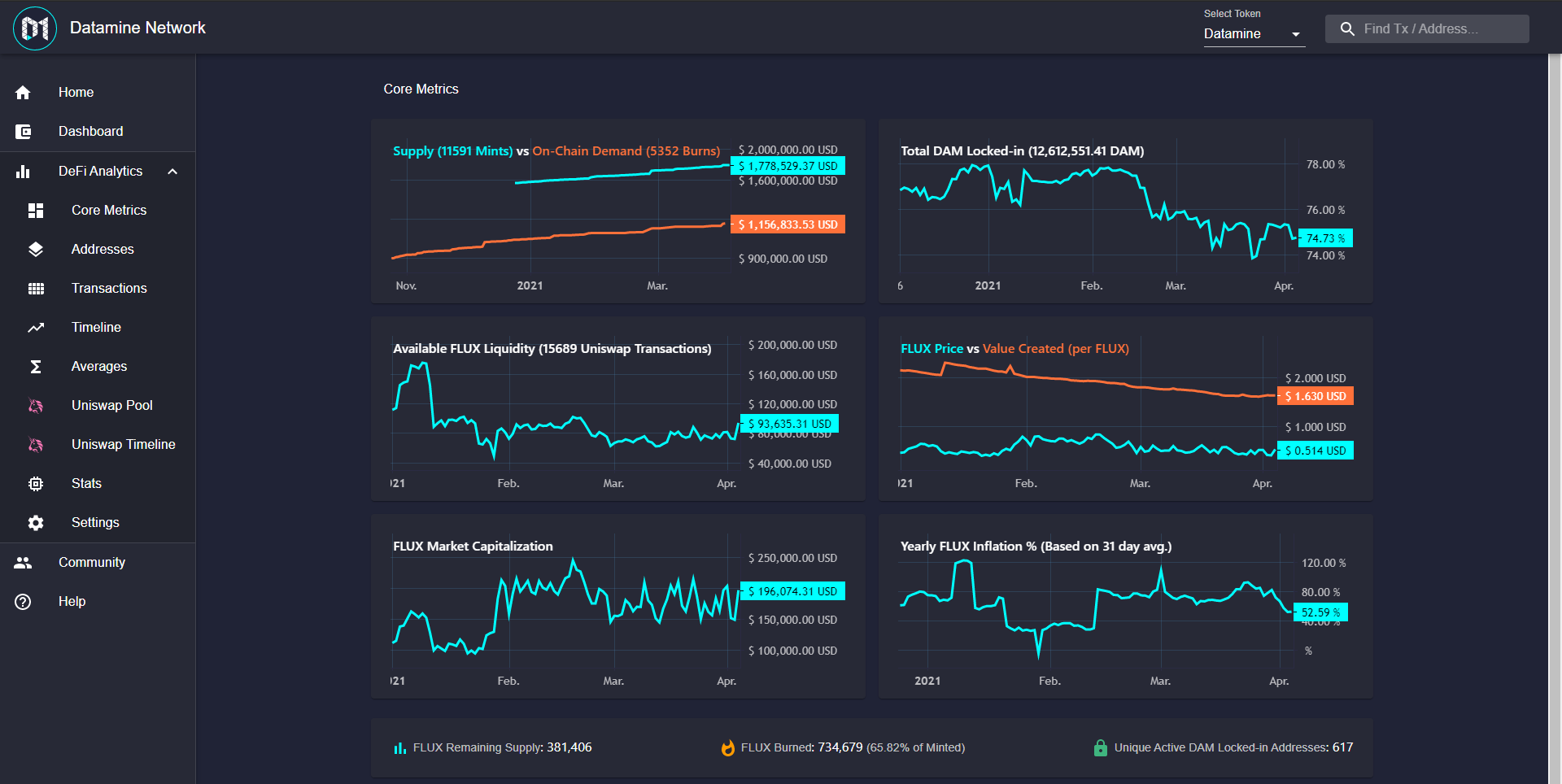
Task: Open the Help link
Action: pos(98,602)
